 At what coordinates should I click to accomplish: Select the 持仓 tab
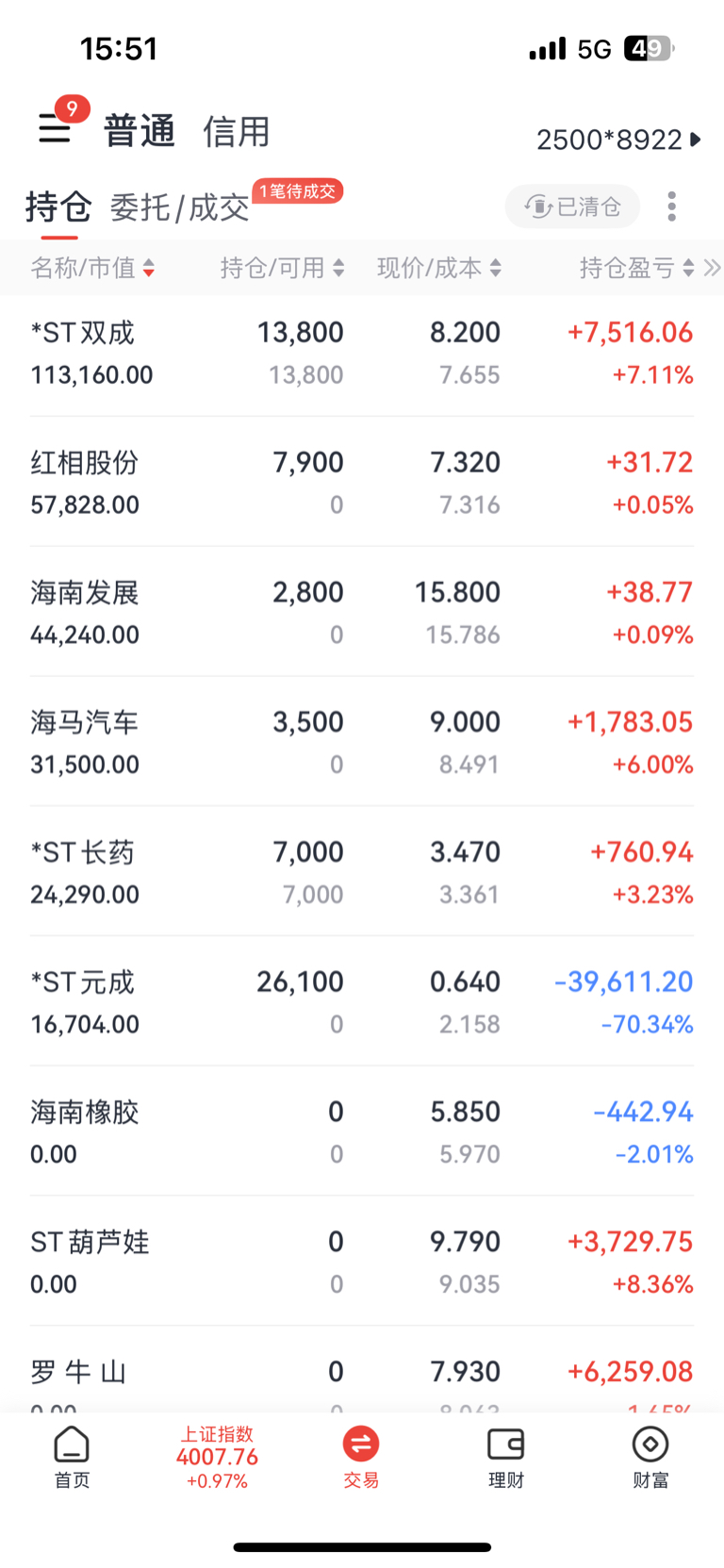point(58,206)
